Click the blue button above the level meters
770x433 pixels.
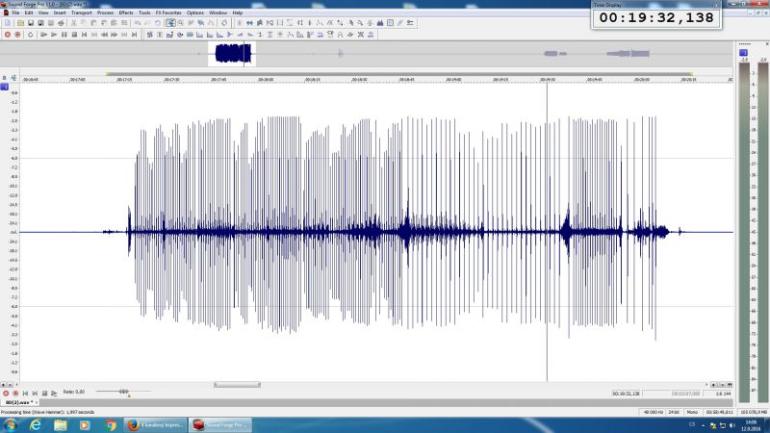tap(743, 53)
